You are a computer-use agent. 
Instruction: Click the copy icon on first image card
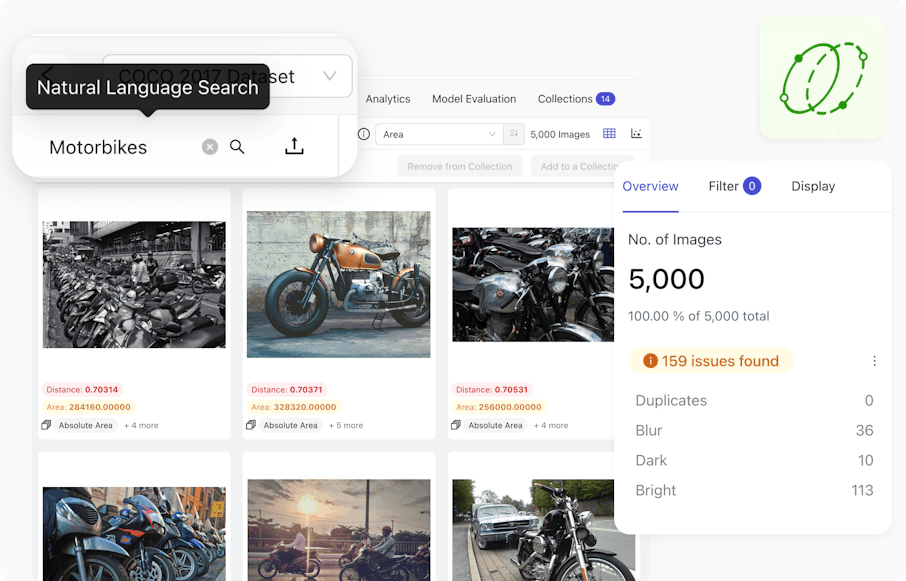point(46,425)
